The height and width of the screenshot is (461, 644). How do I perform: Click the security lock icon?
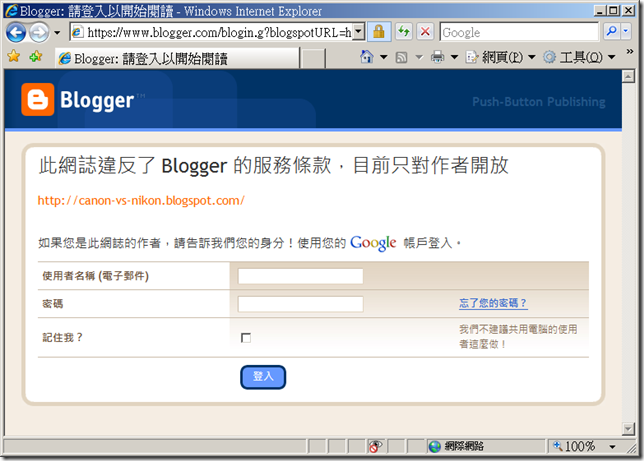(379, 32)
